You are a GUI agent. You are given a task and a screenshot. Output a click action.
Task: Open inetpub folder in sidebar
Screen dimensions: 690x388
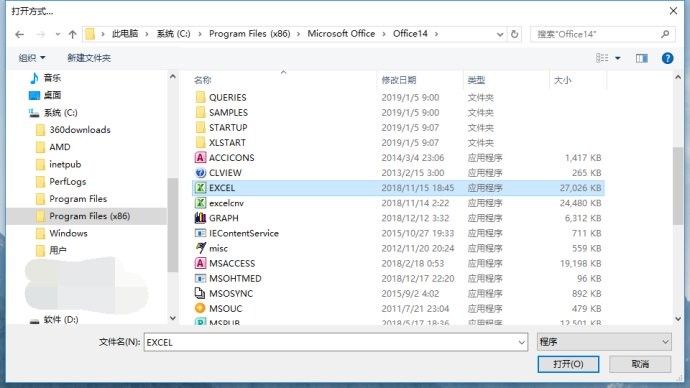[x=65, y=164]
